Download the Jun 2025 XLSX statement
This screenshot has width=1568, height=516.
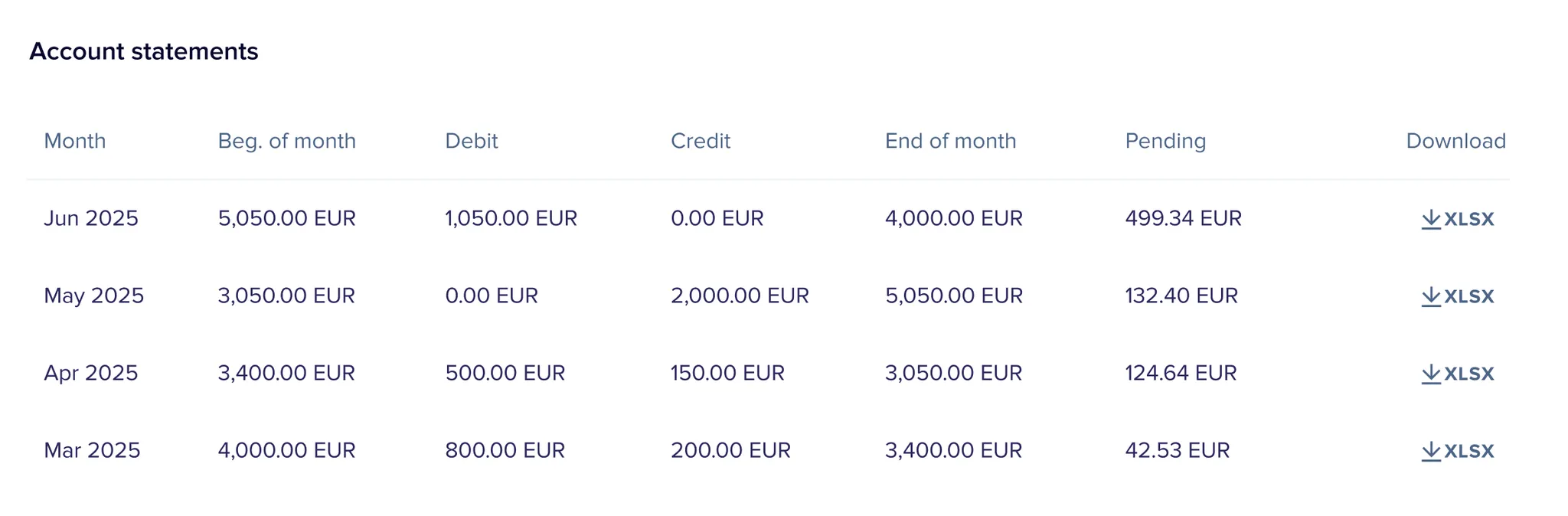click(1457, 219)
